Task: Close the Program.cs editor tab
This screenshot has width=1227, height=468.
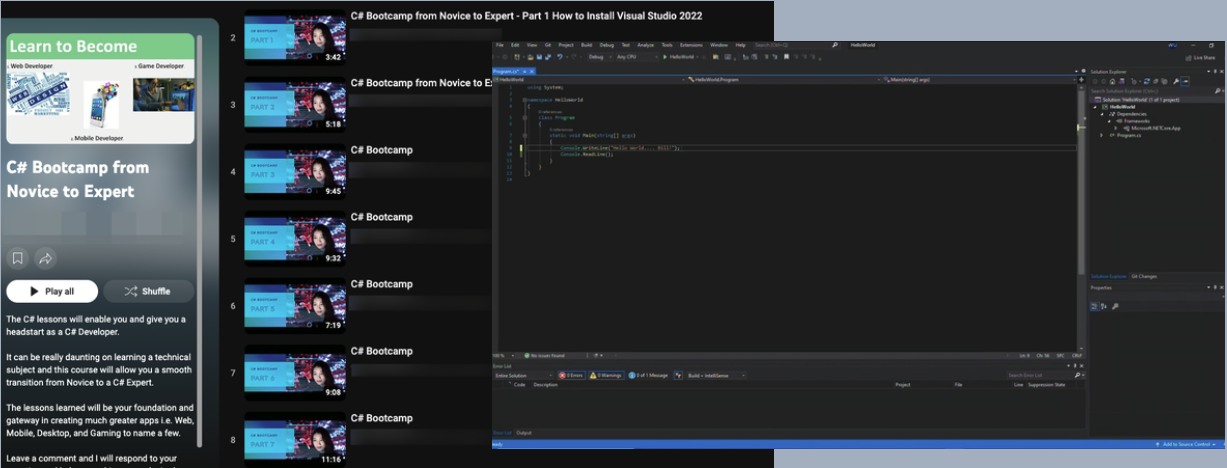Action: [x=532, y=71]
